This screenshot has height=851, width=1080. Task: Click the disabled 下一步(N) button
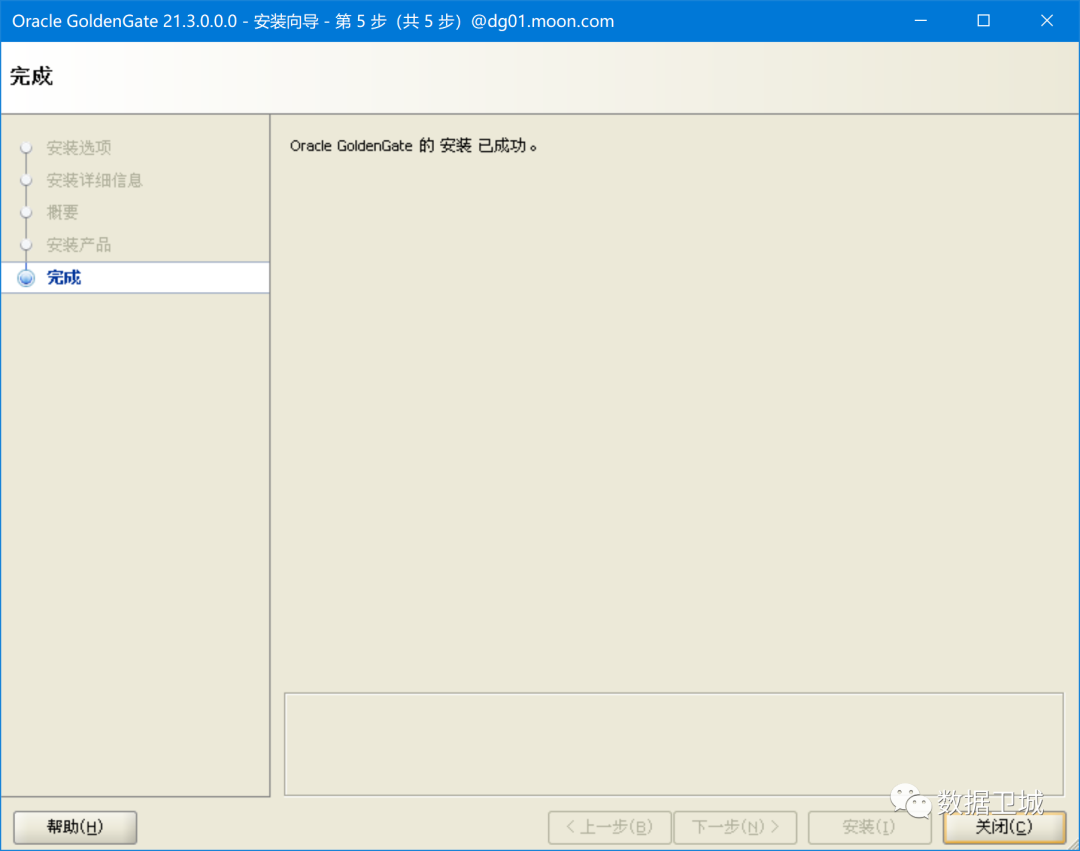(735, 826)
